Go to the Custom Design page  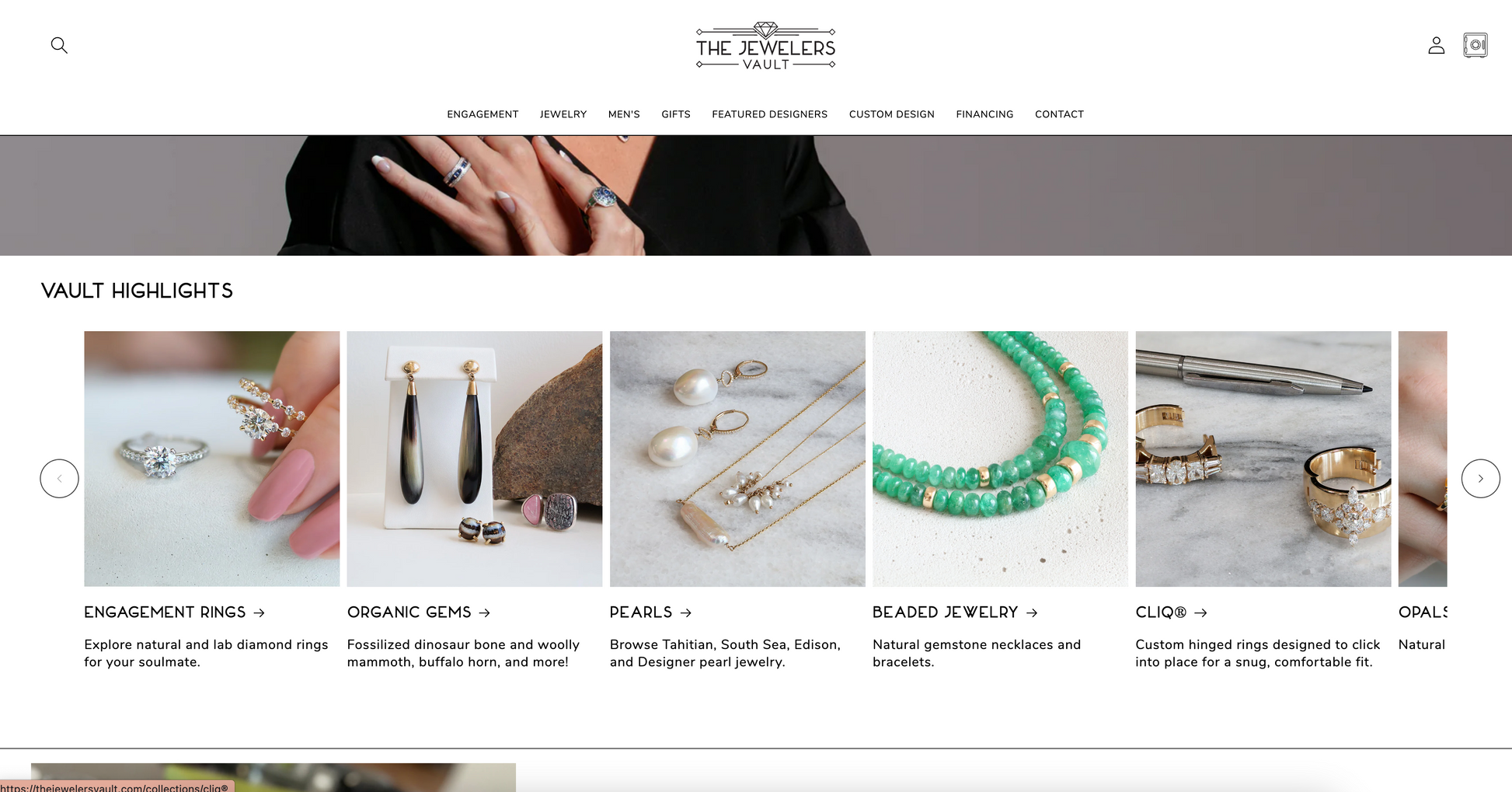tap(891, 114)
